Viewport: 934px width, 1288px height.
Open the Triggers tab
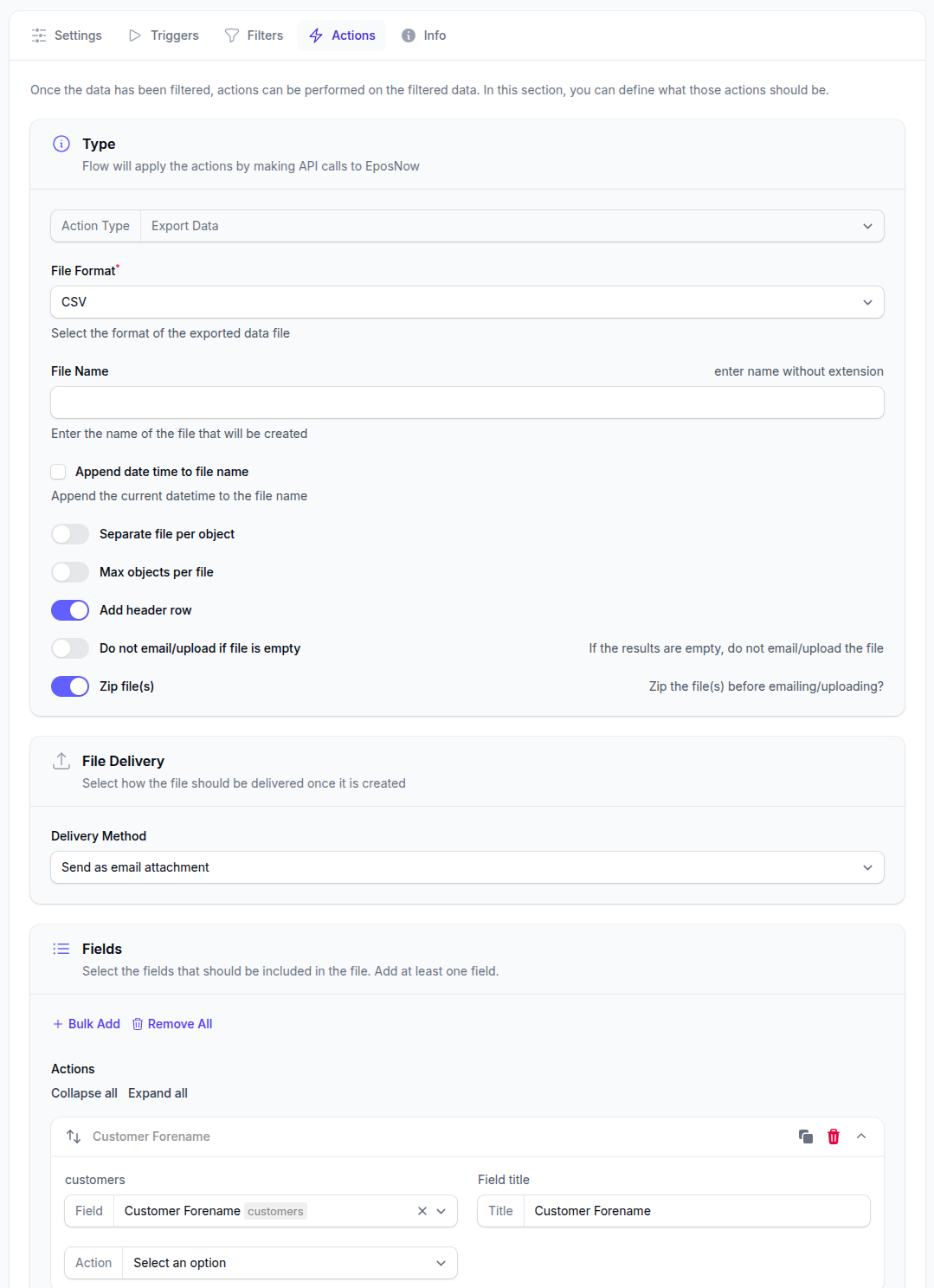164,35
